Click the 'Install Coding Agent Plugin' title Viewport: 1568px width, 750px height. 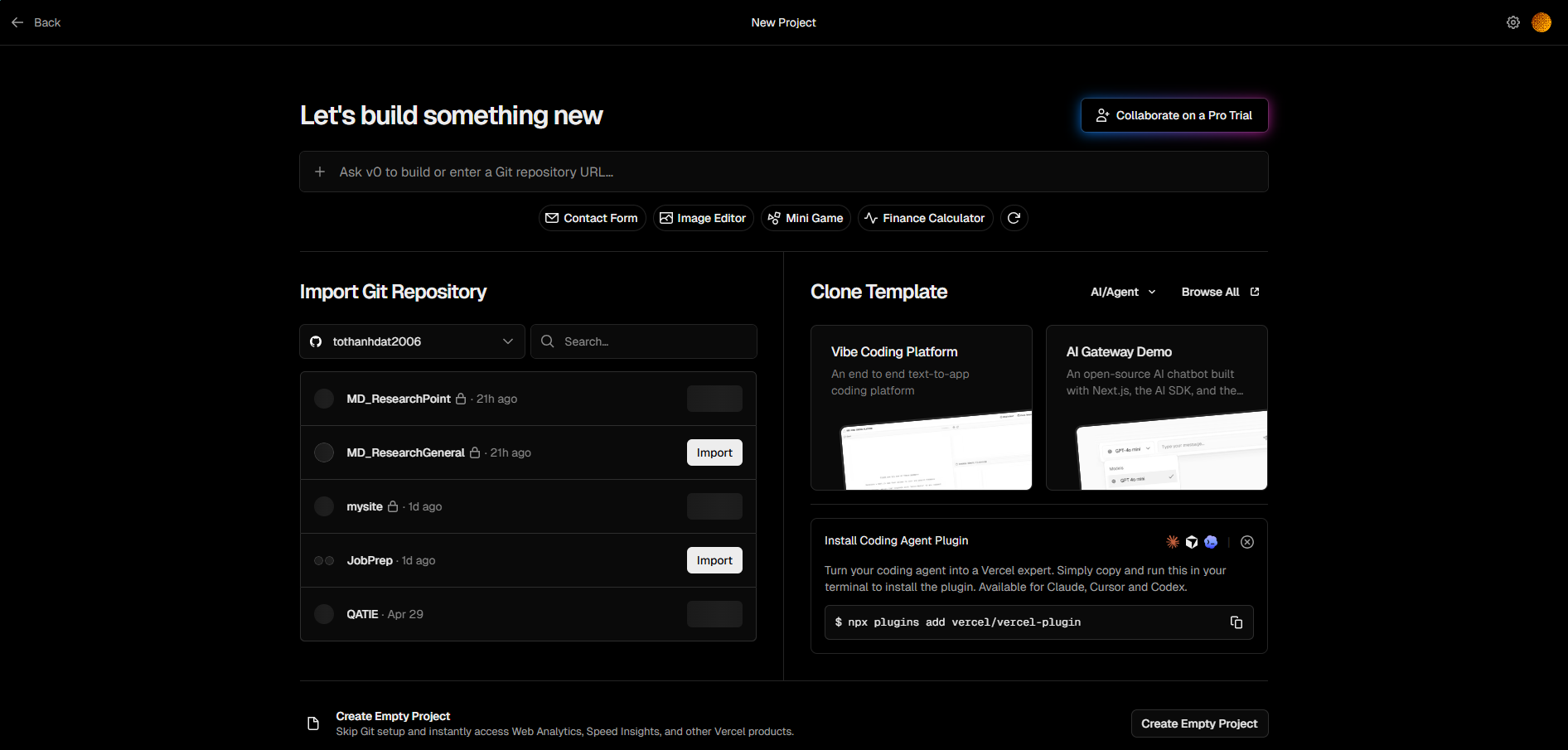(x=896, y=540)
